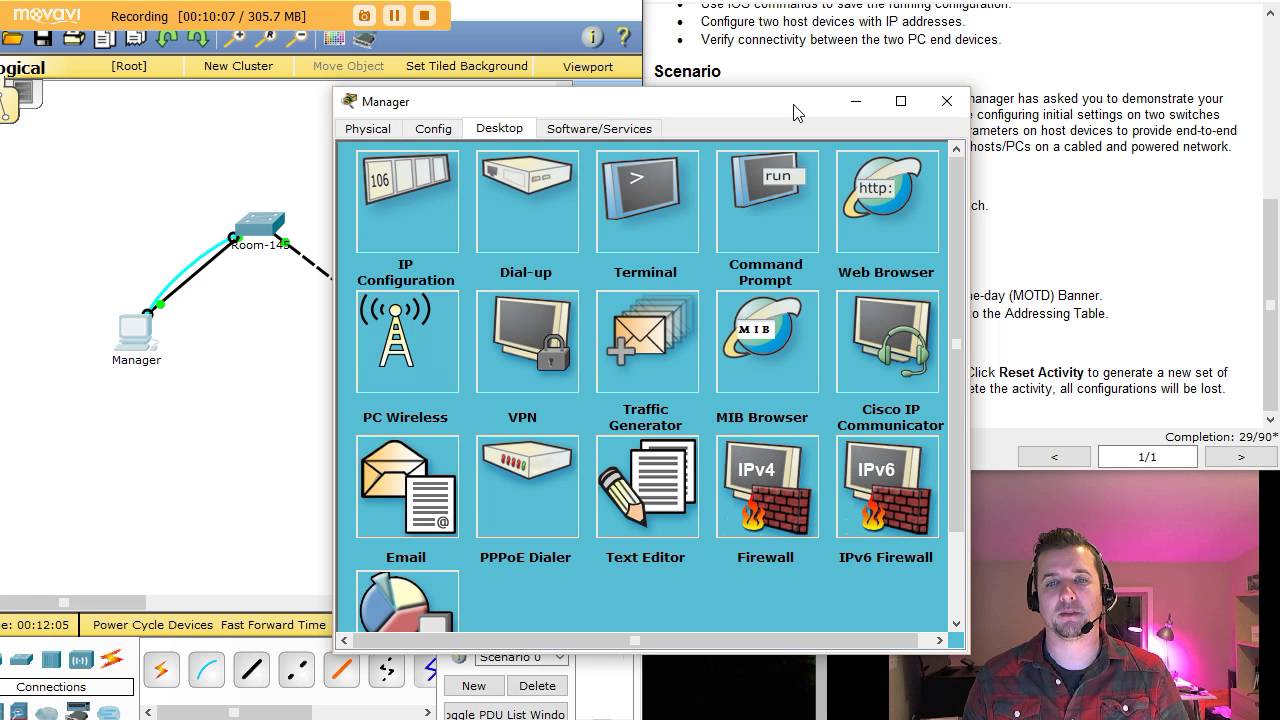Open the VPN padlock icon

point(527,342)
